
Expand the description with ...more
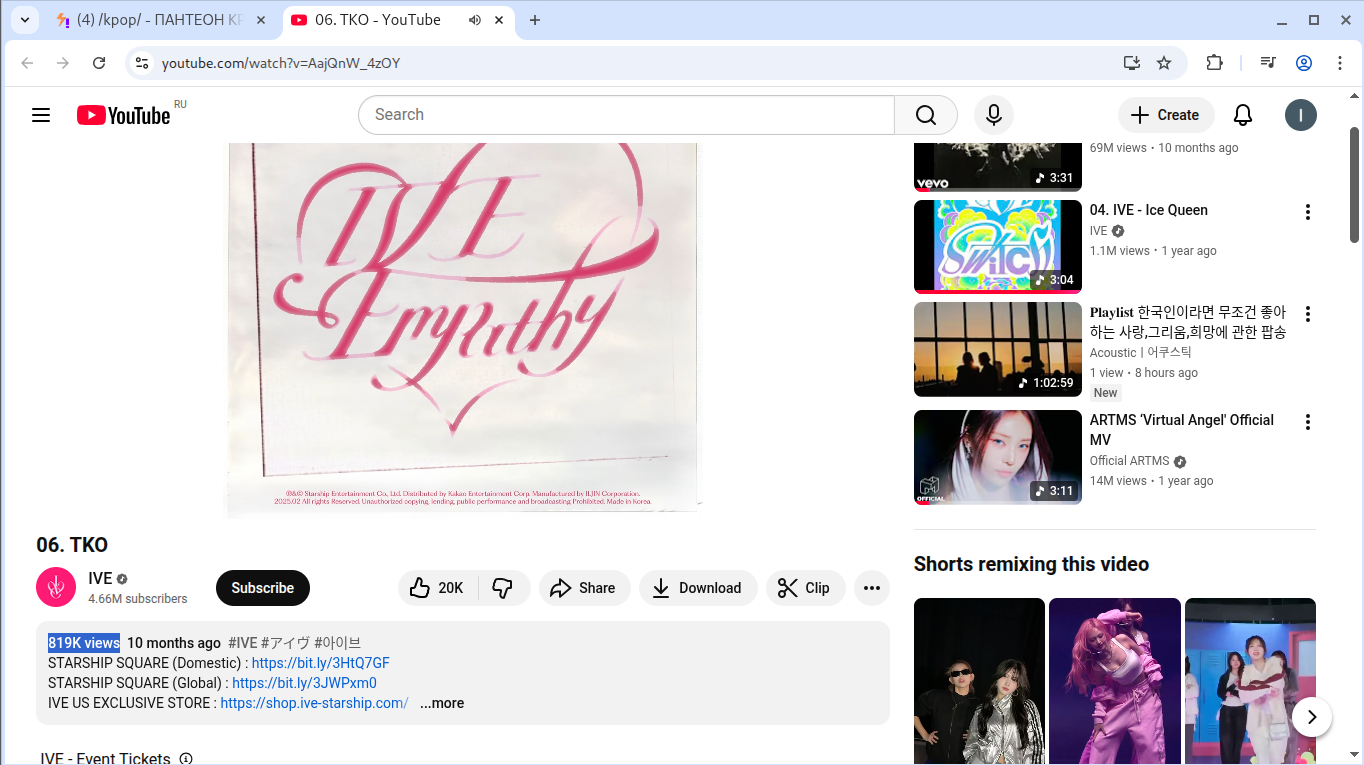(442, 703)
